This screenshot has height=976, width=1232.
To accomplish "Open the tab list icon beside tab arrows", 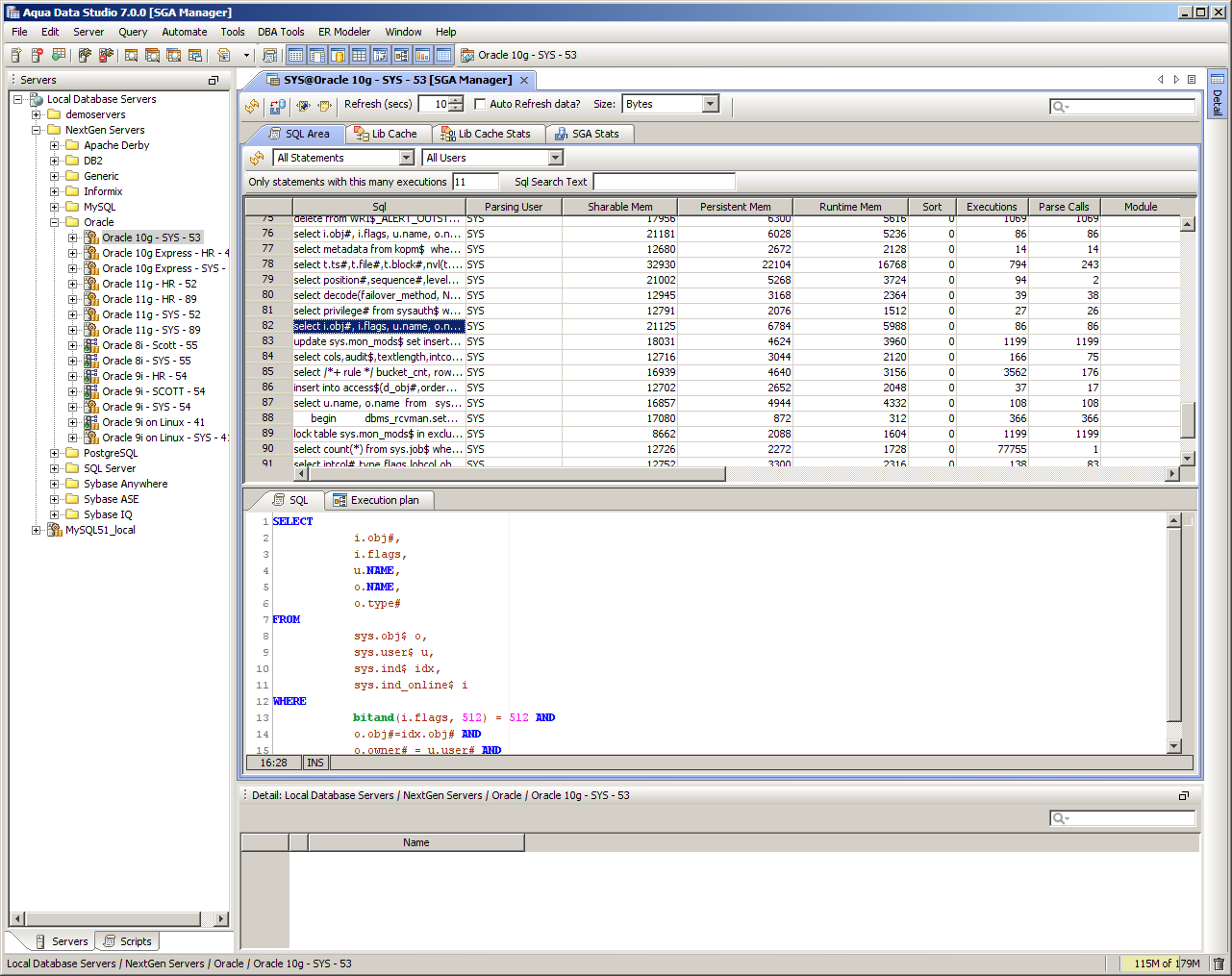I will tap(1192, 80).
